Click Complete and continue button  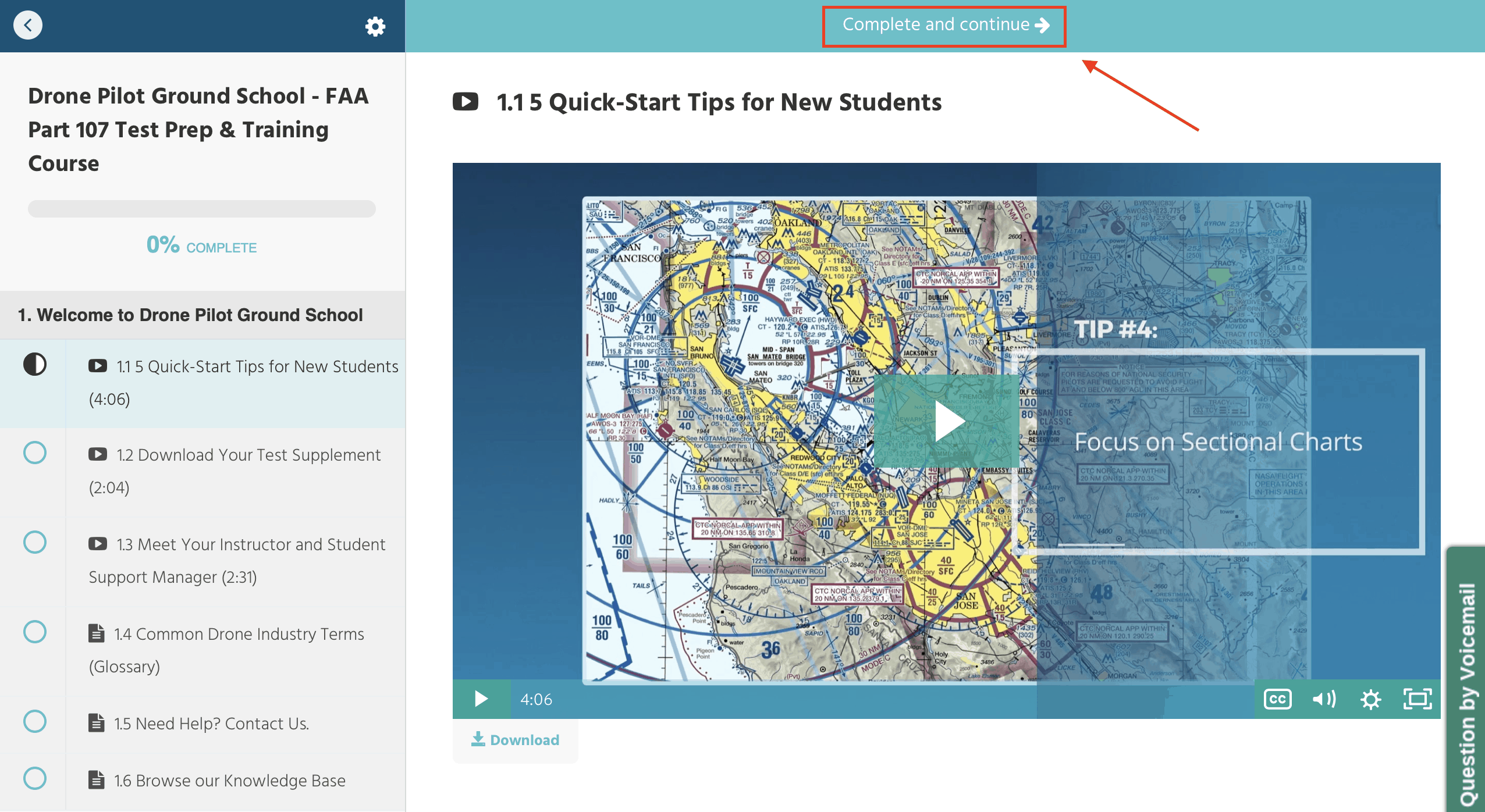[944, 26]
